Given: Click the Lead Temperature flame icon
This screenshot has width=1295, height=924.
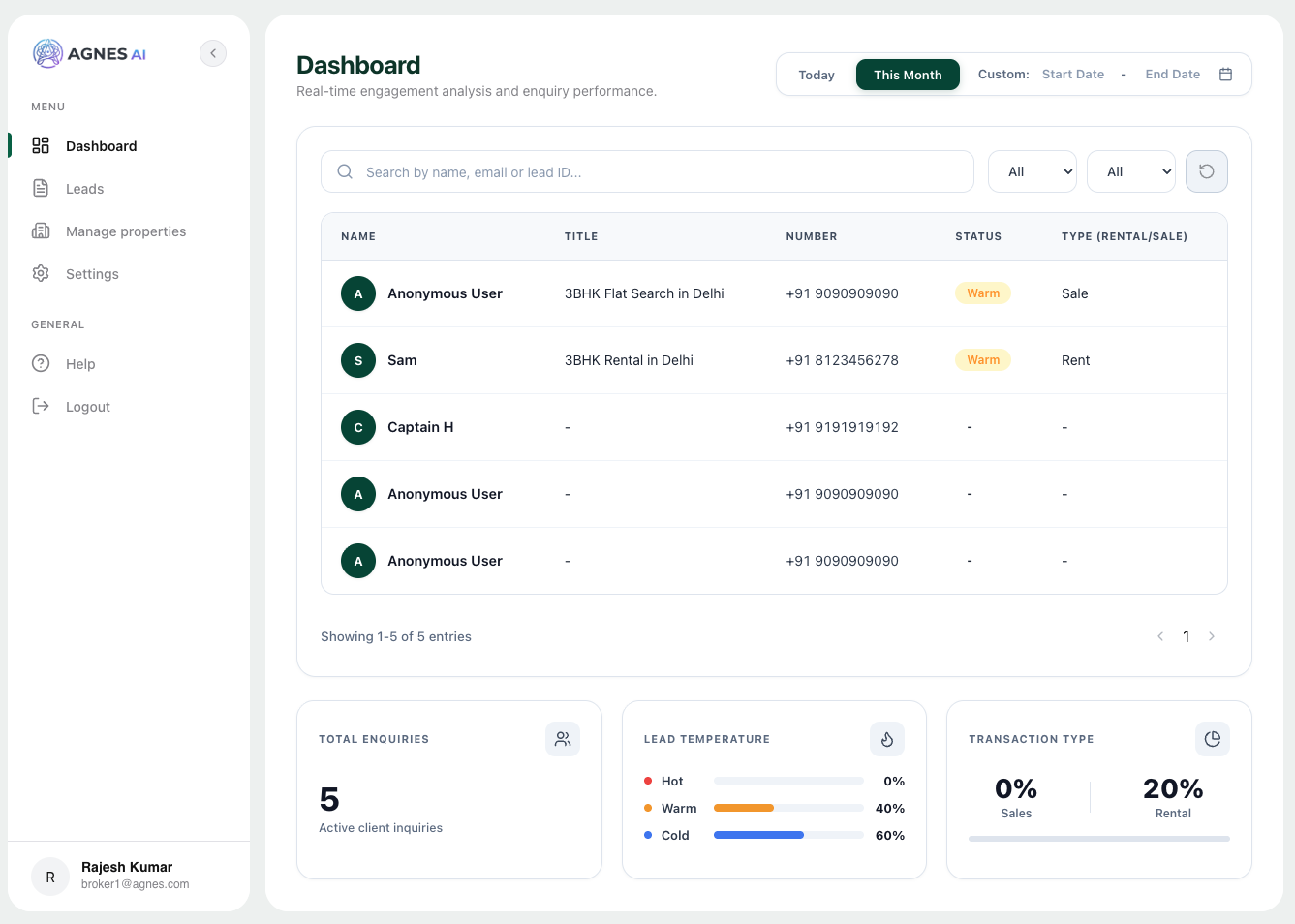Looking at the screenshot, I should pyautogui.click(x=887, y=739).
